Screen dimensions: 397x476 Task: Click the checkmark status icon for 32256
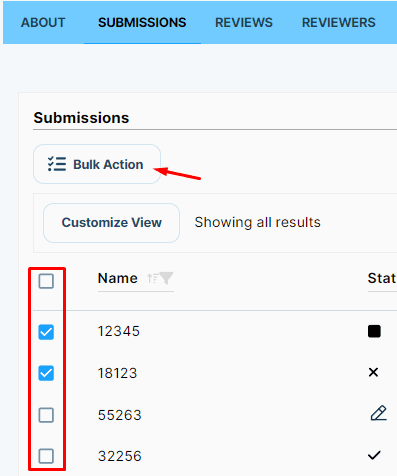click(374, 455)
